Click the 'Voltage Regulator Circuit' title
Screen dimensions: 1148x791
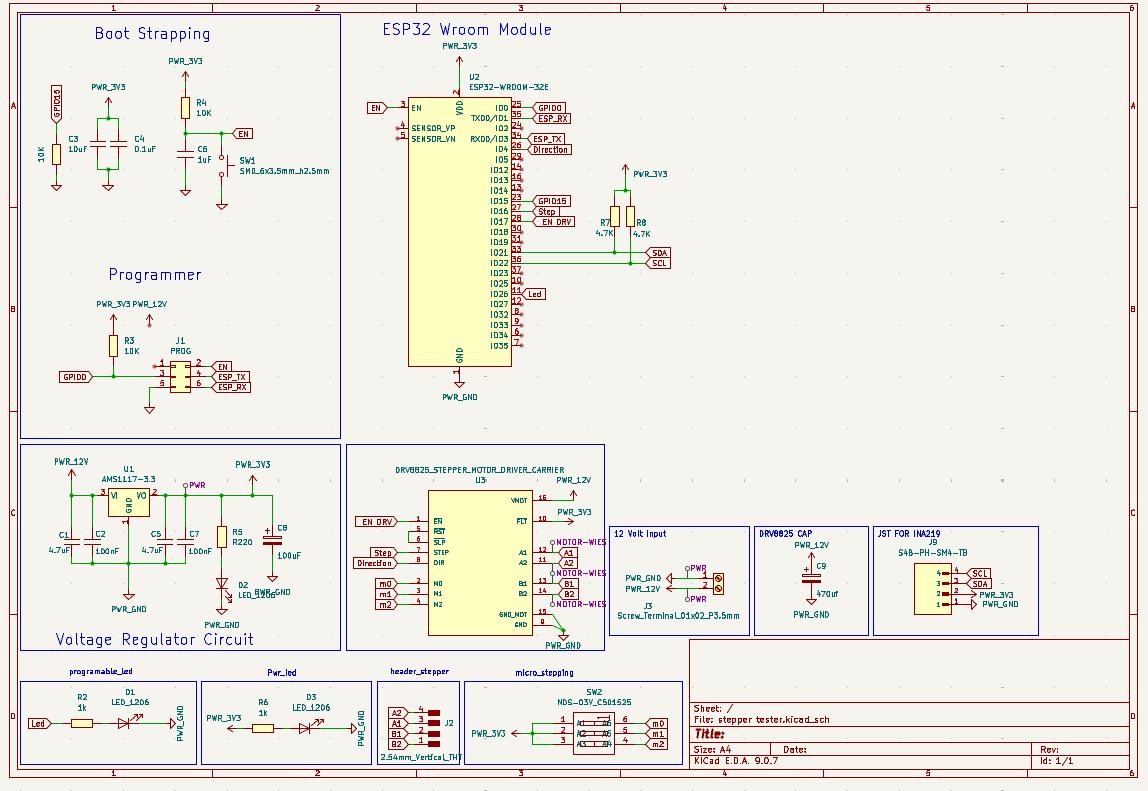click(x=154, y=639)
